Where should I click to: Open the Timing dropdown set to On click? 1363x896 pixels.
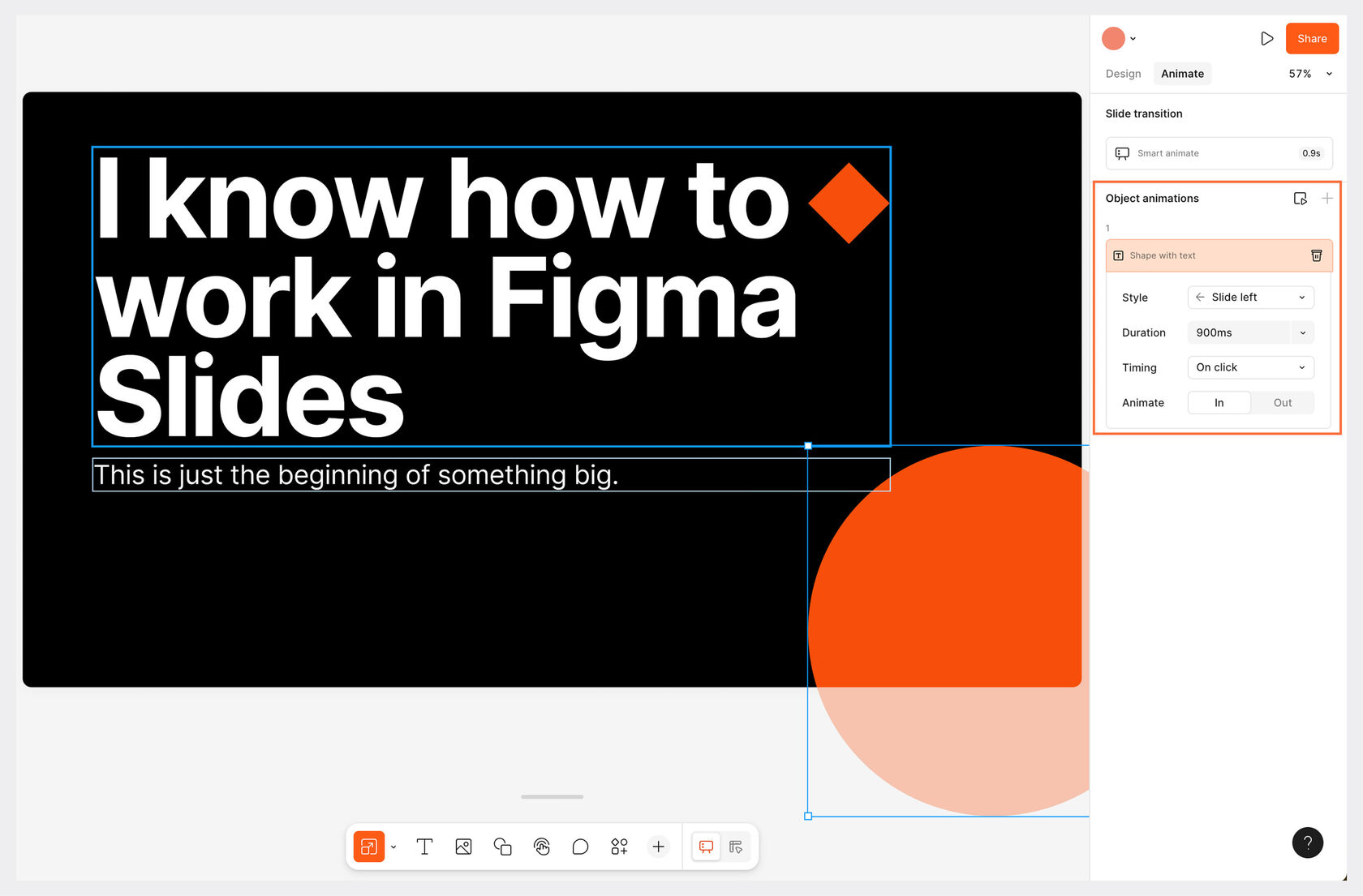1249,367
